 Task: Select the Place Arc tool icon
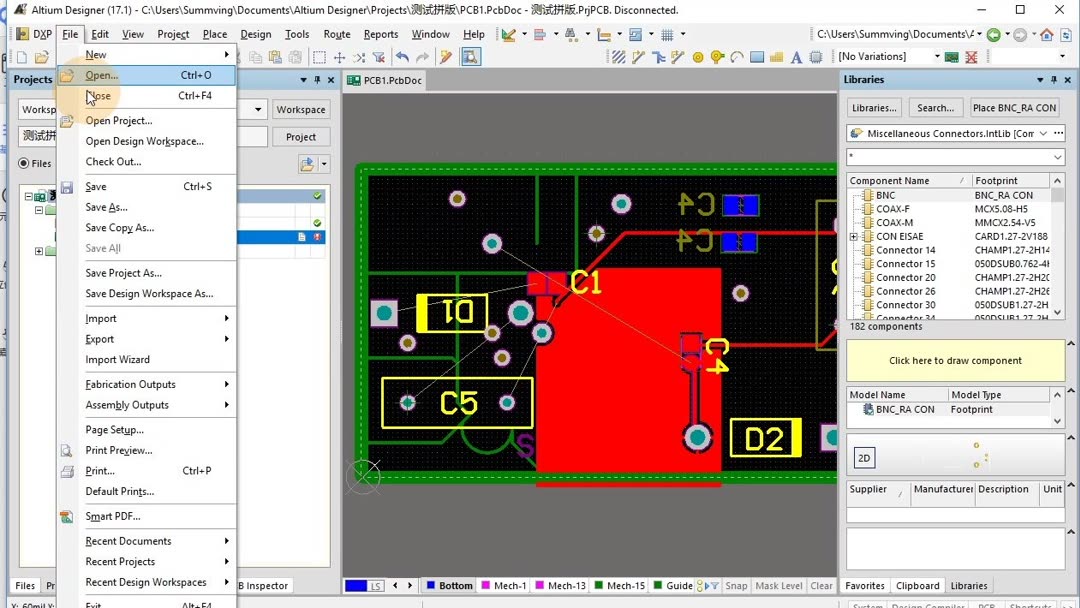click(x=737, y=57)
